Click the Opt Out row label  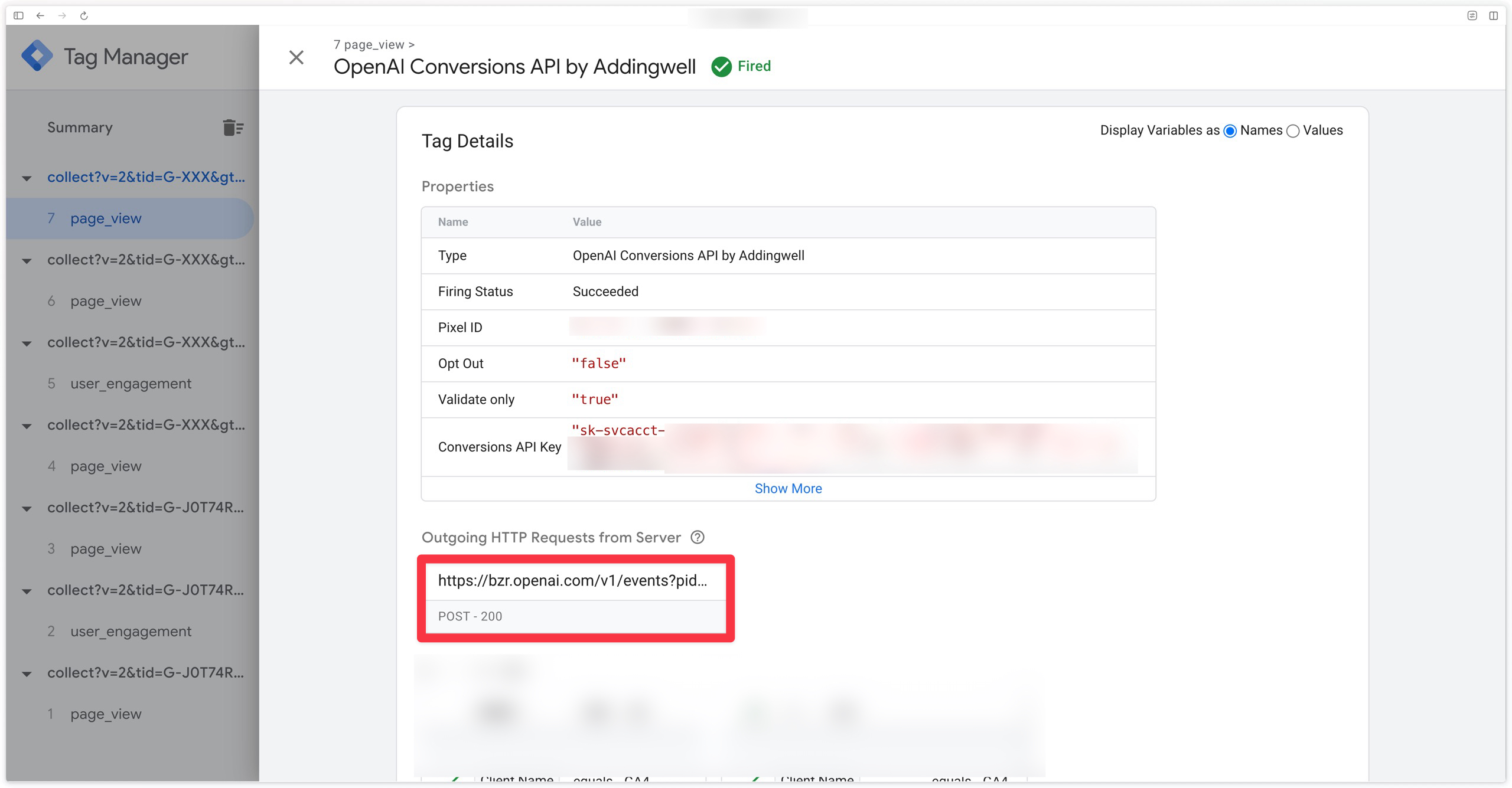coord(461,364)
